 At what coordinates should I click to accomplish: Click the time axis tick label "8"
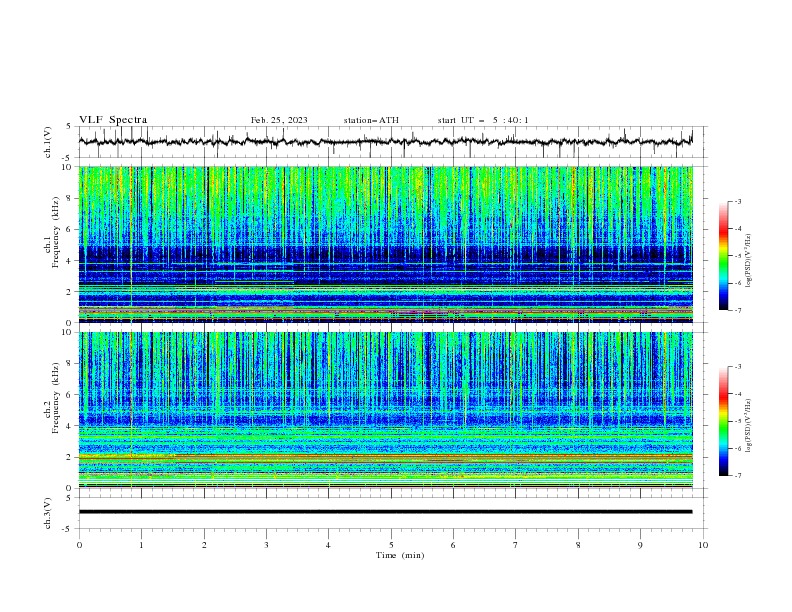(578, 545)
